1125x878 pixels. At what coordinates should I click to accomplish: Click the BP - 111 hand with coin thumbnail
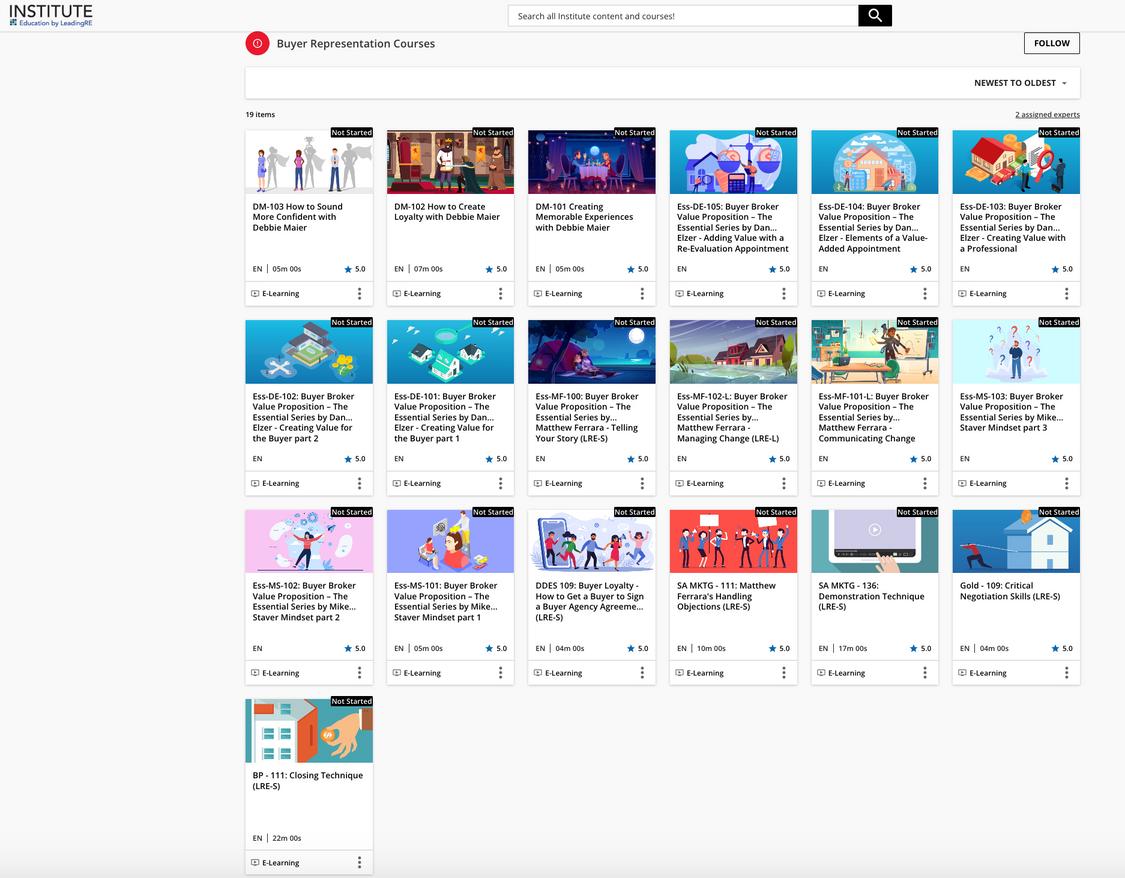coord(309,731)
